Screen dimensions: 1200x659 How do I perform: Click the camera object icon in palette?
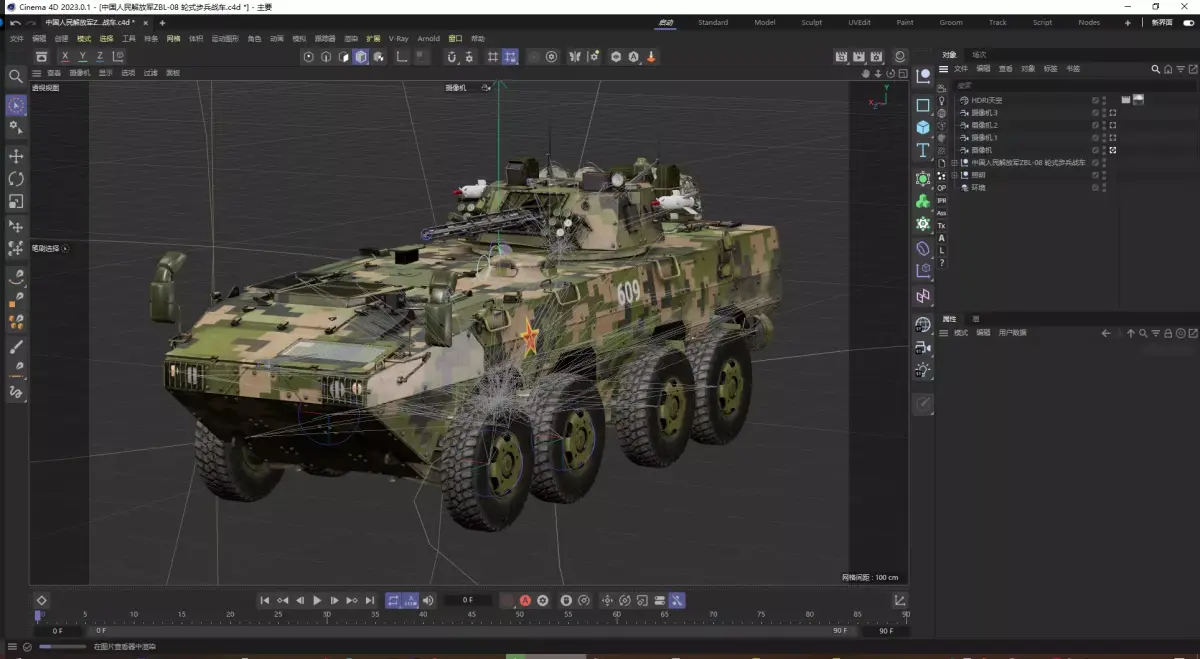(922, 347)
